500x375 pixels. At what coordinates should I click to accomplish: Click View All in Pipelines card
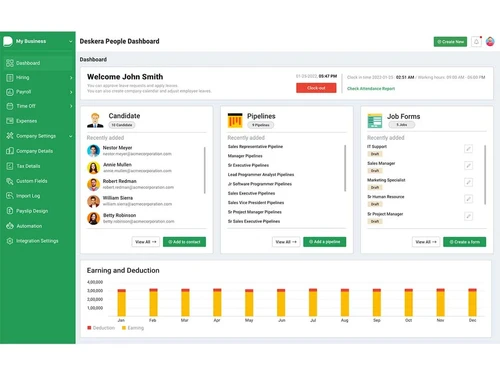[286, 242]
